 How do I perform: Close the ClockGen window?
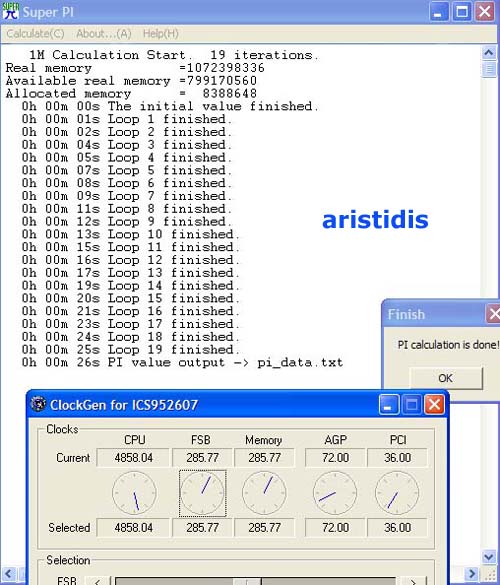pos(434,404)
